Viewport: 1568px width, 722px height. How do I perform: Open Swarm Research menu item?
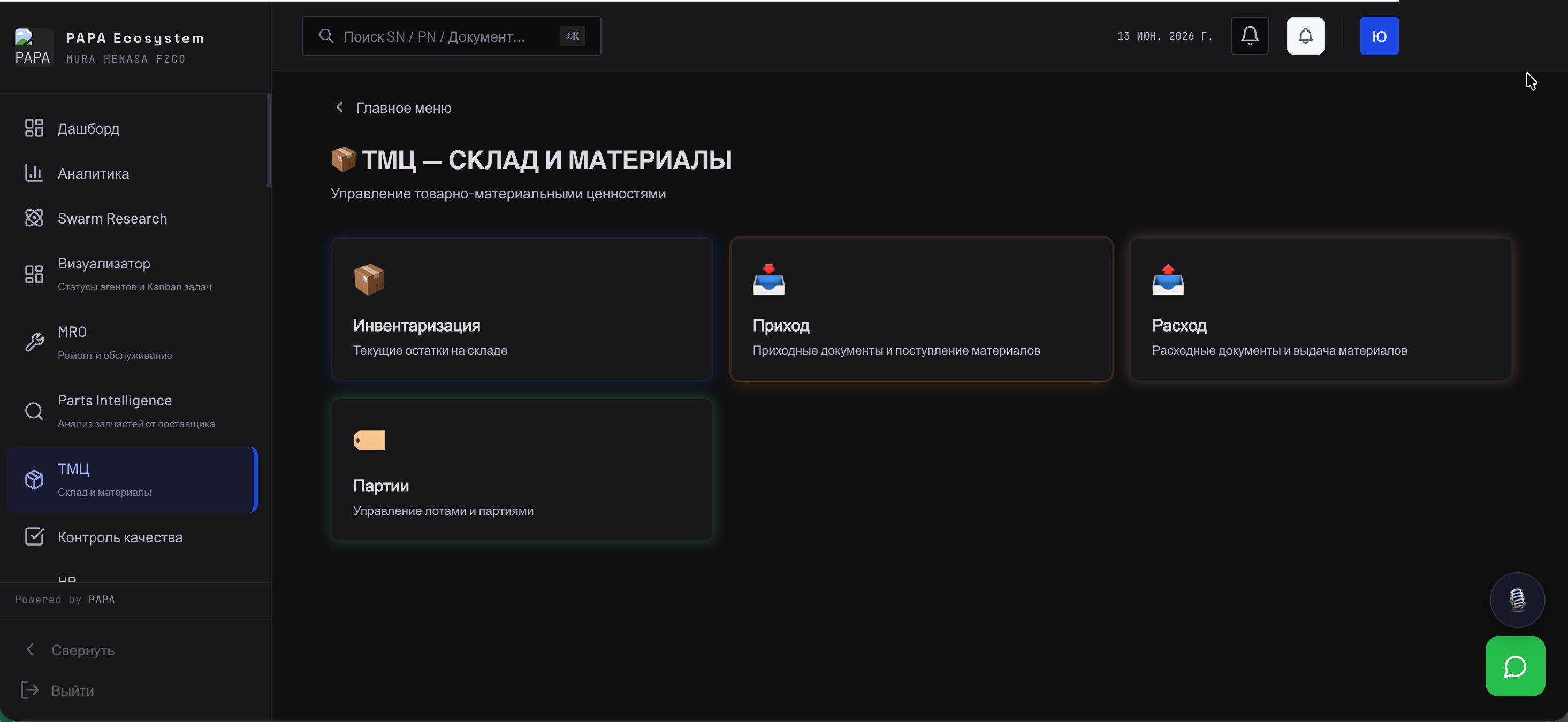[x=132, y=218]
